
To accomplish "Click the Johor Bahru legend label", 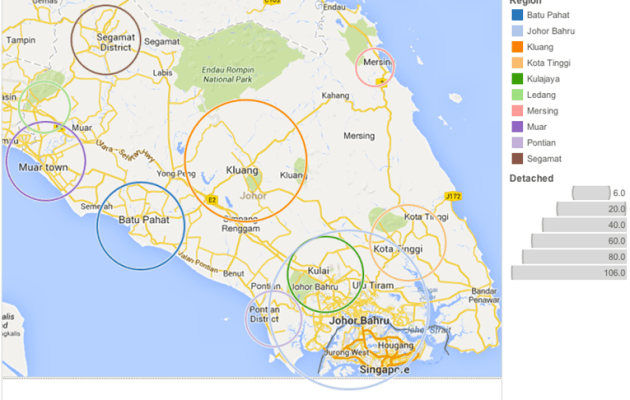I will click(x=551, y=31).
